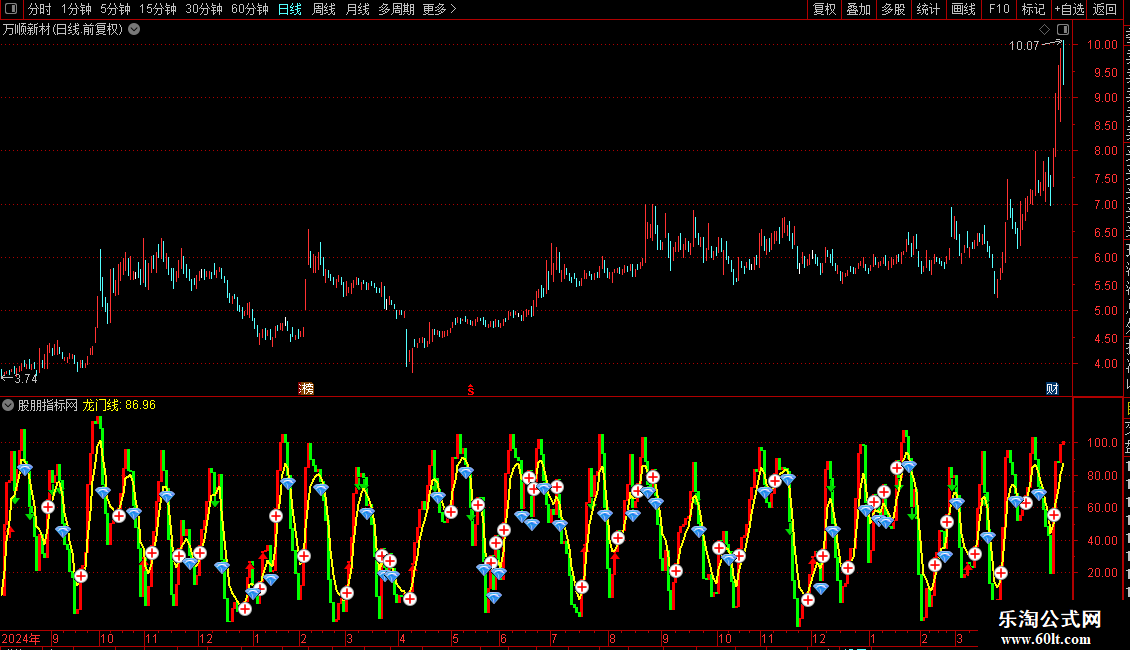Switch to the 月线 monthly chart
1130x650 pixels.
coord(357,9)
